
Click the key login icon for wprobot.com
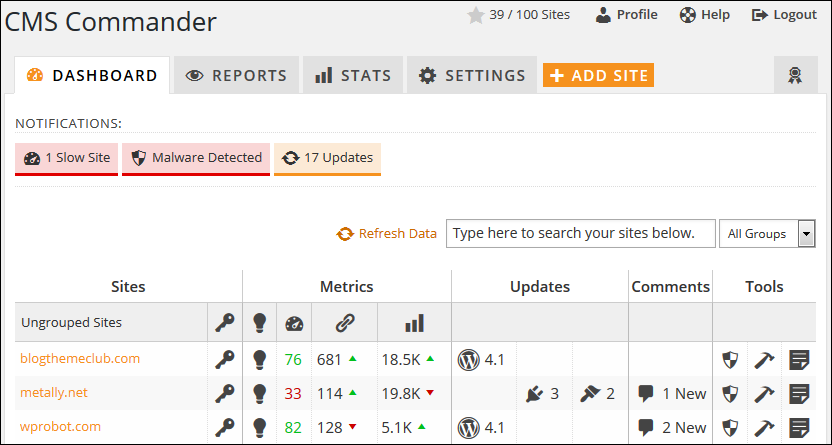coord(224,427)
